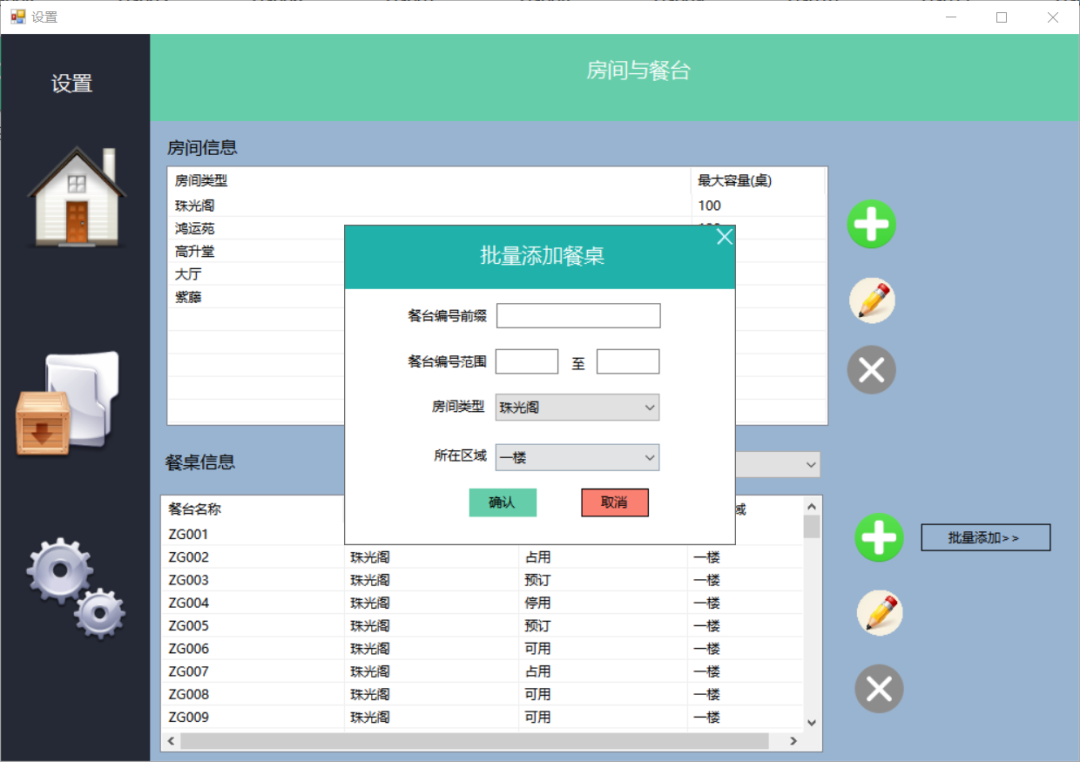1080x762 pixels.
Task: Click pencil icon to edit room type
Action: point(871,300)
